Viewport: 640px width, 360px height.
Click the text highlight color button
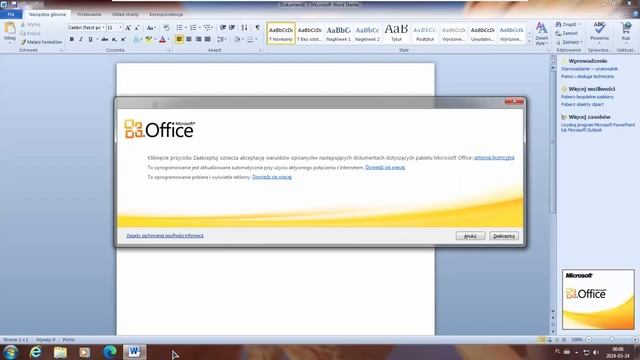(149, 39)
